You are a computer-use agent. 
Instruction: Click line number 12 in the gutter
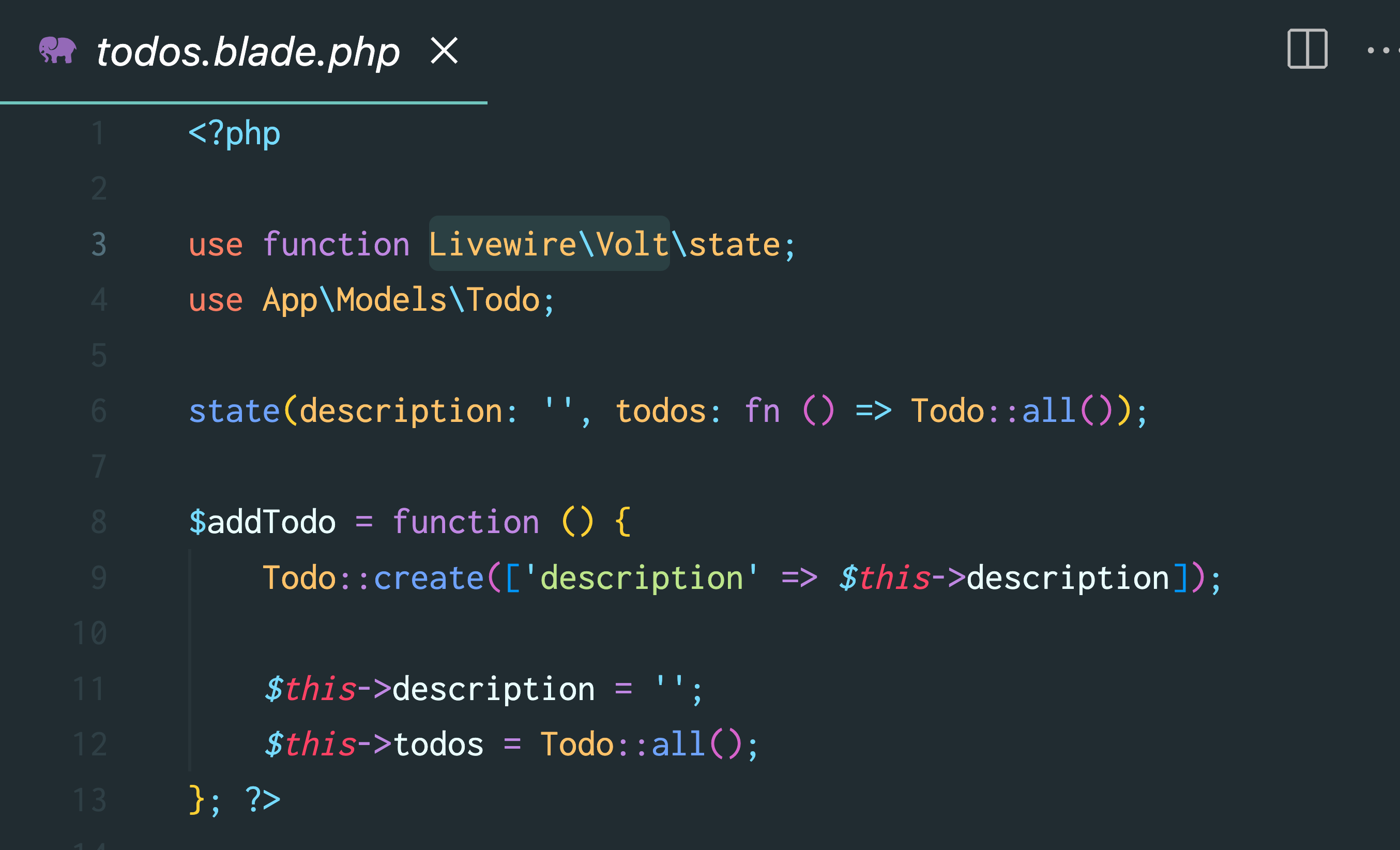[x=90, y=743]
